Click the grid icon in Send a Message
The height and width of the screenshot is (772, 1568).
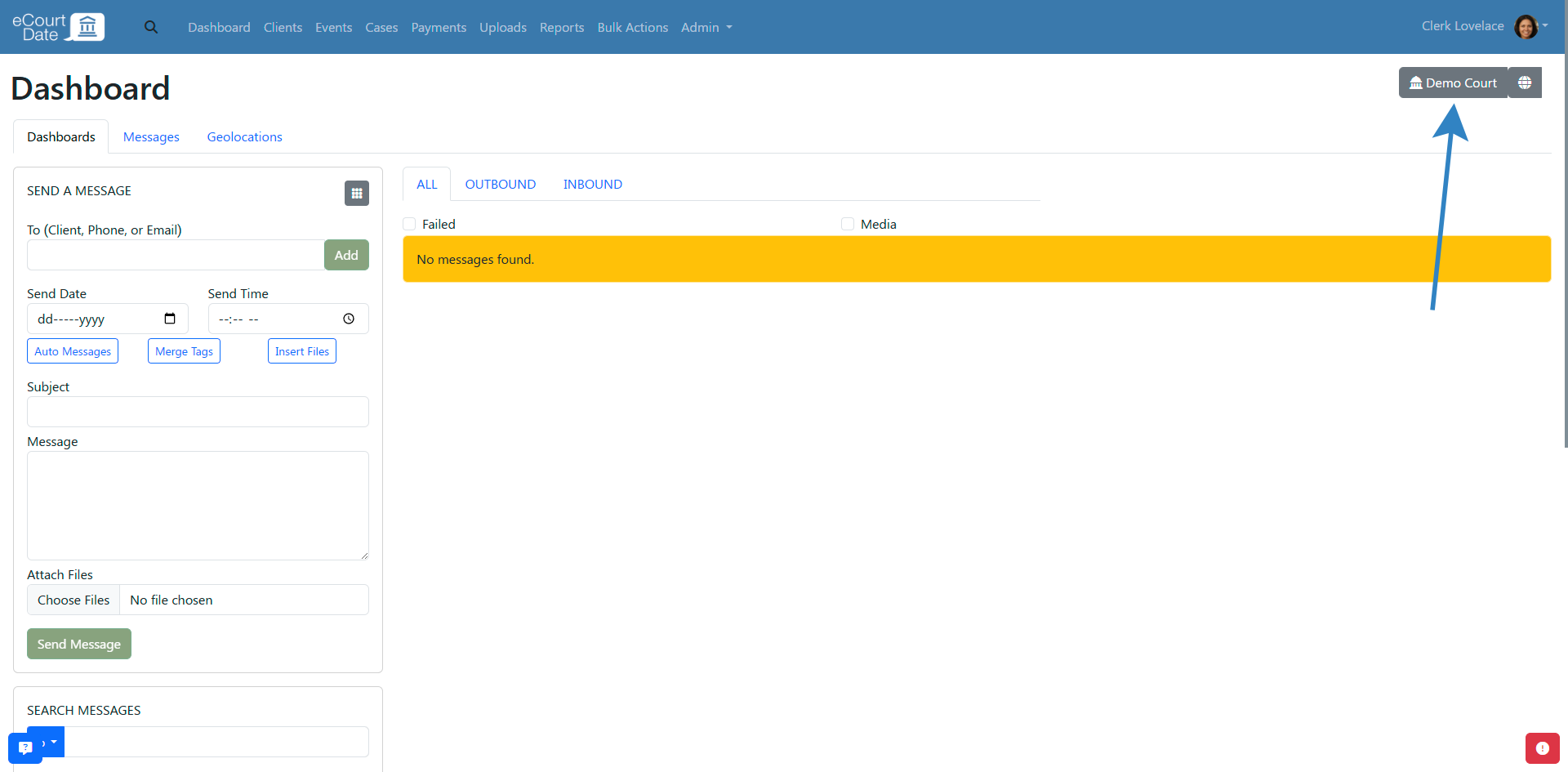pyautogui.click(x=357, y=194)
